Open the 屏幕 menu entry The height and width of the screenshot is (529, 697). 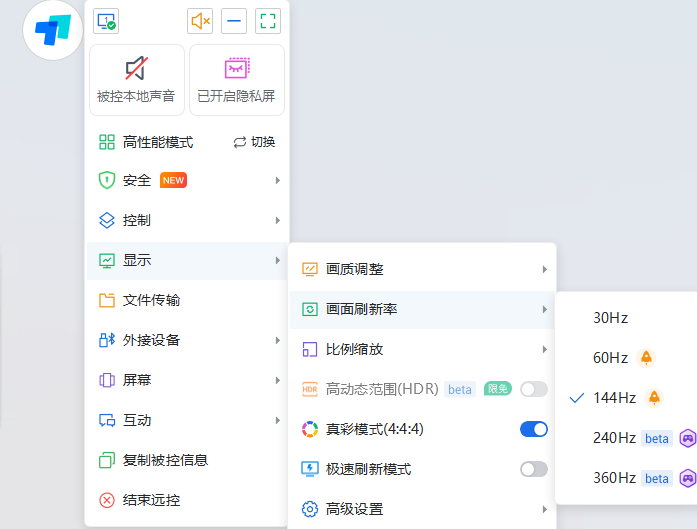[188, 381]
